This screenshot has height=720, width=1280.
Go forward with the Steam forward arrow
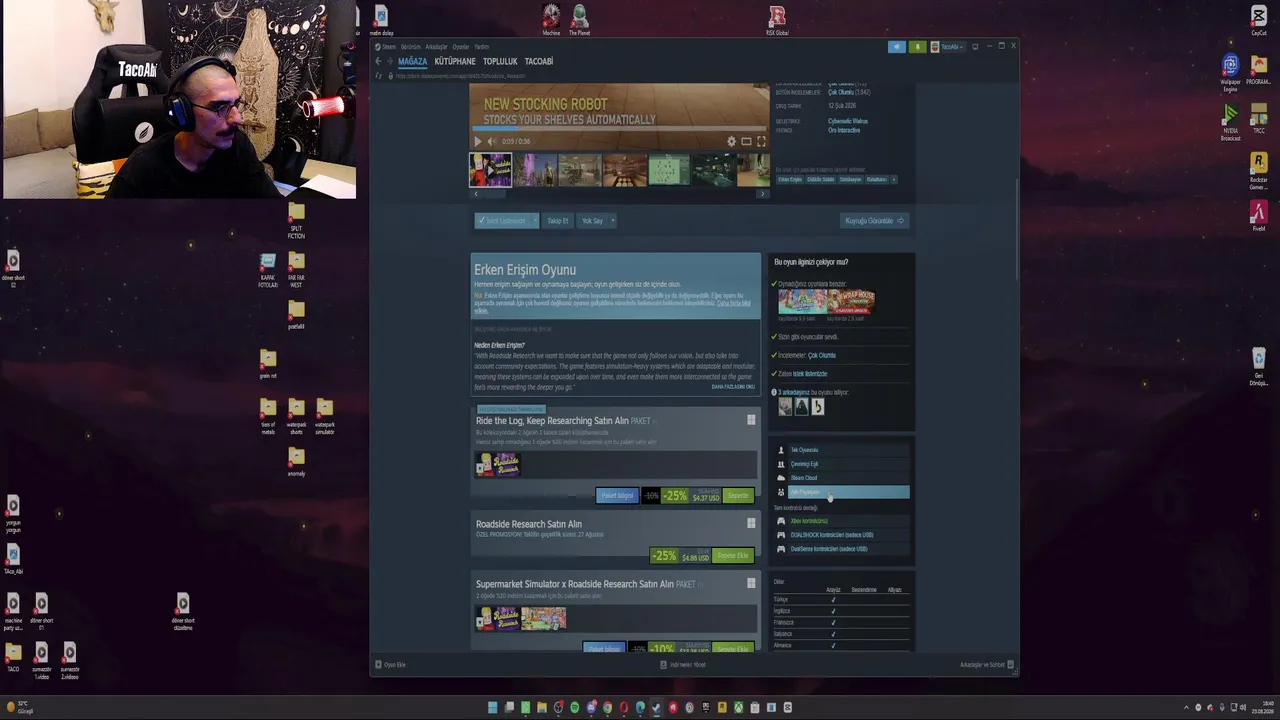(x=390, y=61)
